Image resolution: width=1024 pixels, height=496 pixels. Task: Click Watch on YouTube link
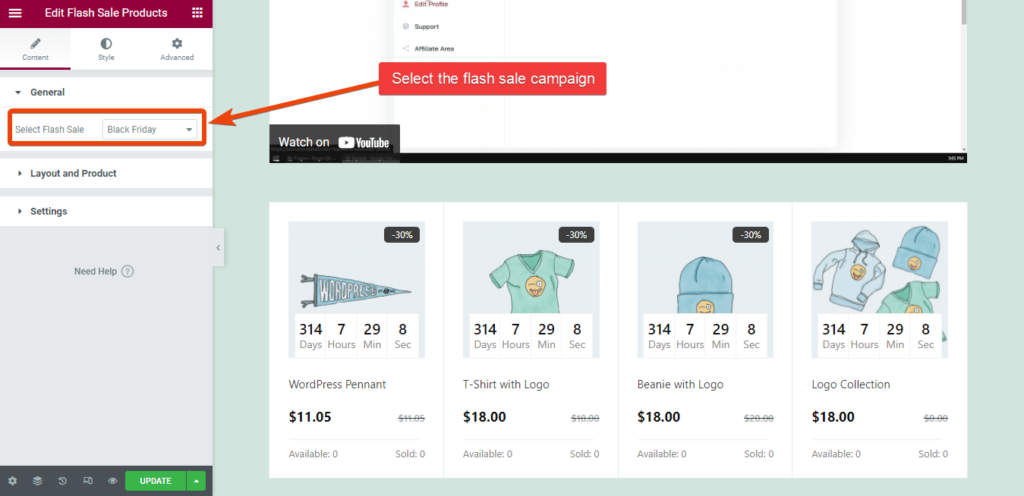point(334,142)
